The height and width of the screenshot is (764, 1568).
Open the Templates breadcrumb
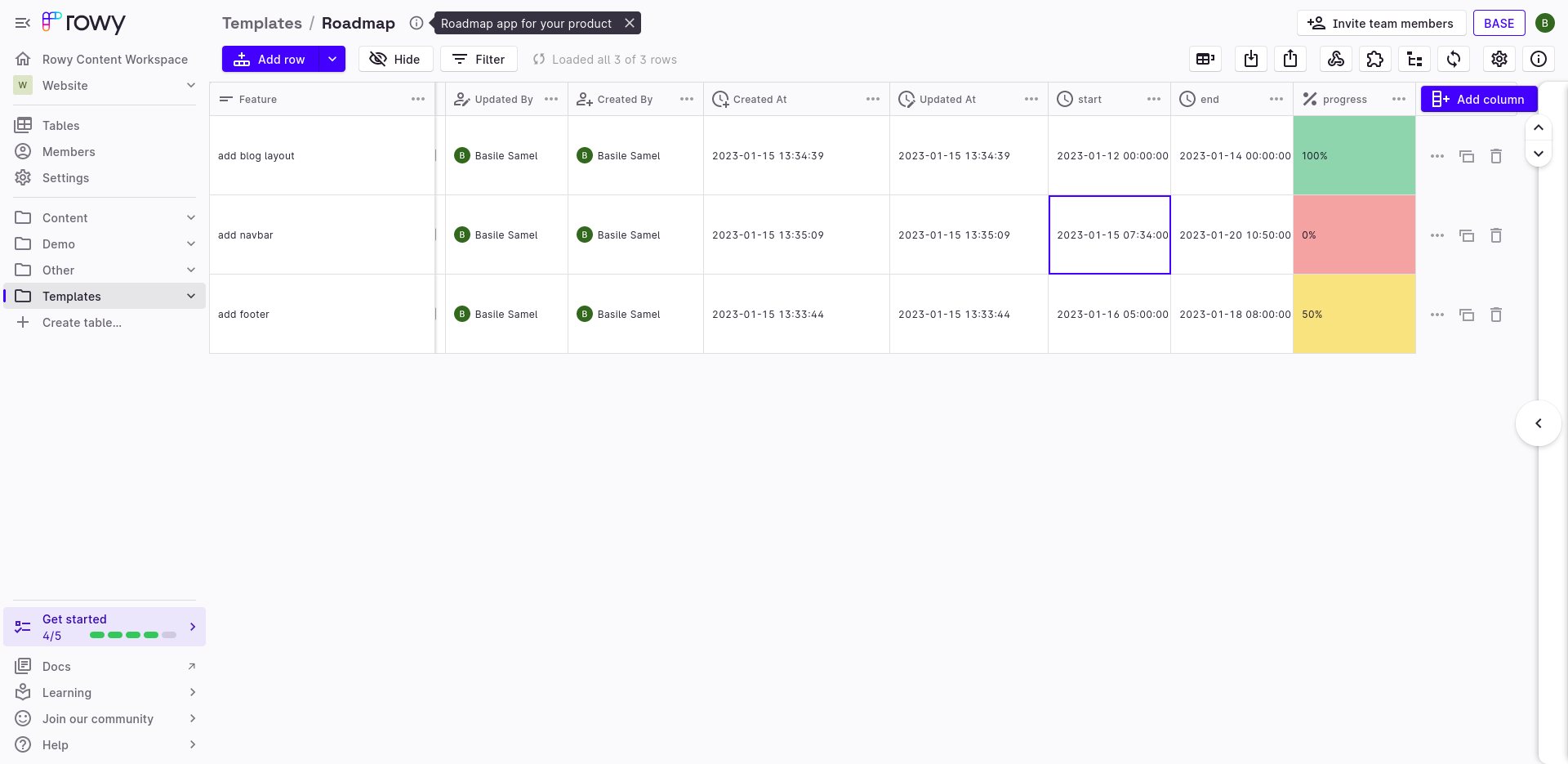click(x=261, y=23)
